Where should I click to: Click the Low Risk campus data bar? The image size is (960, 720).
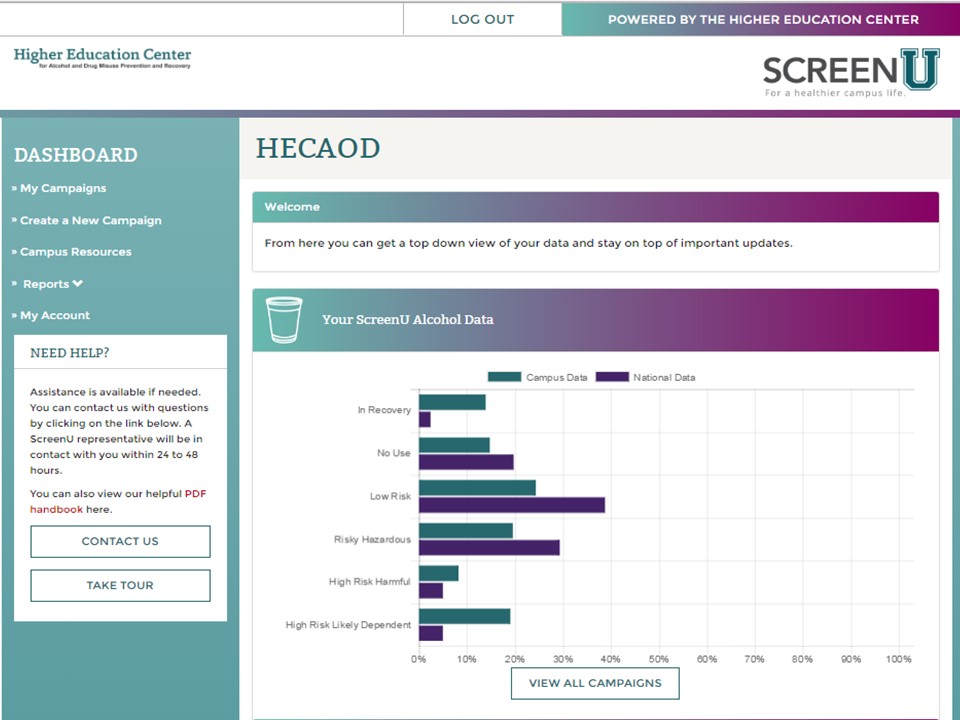478,488
